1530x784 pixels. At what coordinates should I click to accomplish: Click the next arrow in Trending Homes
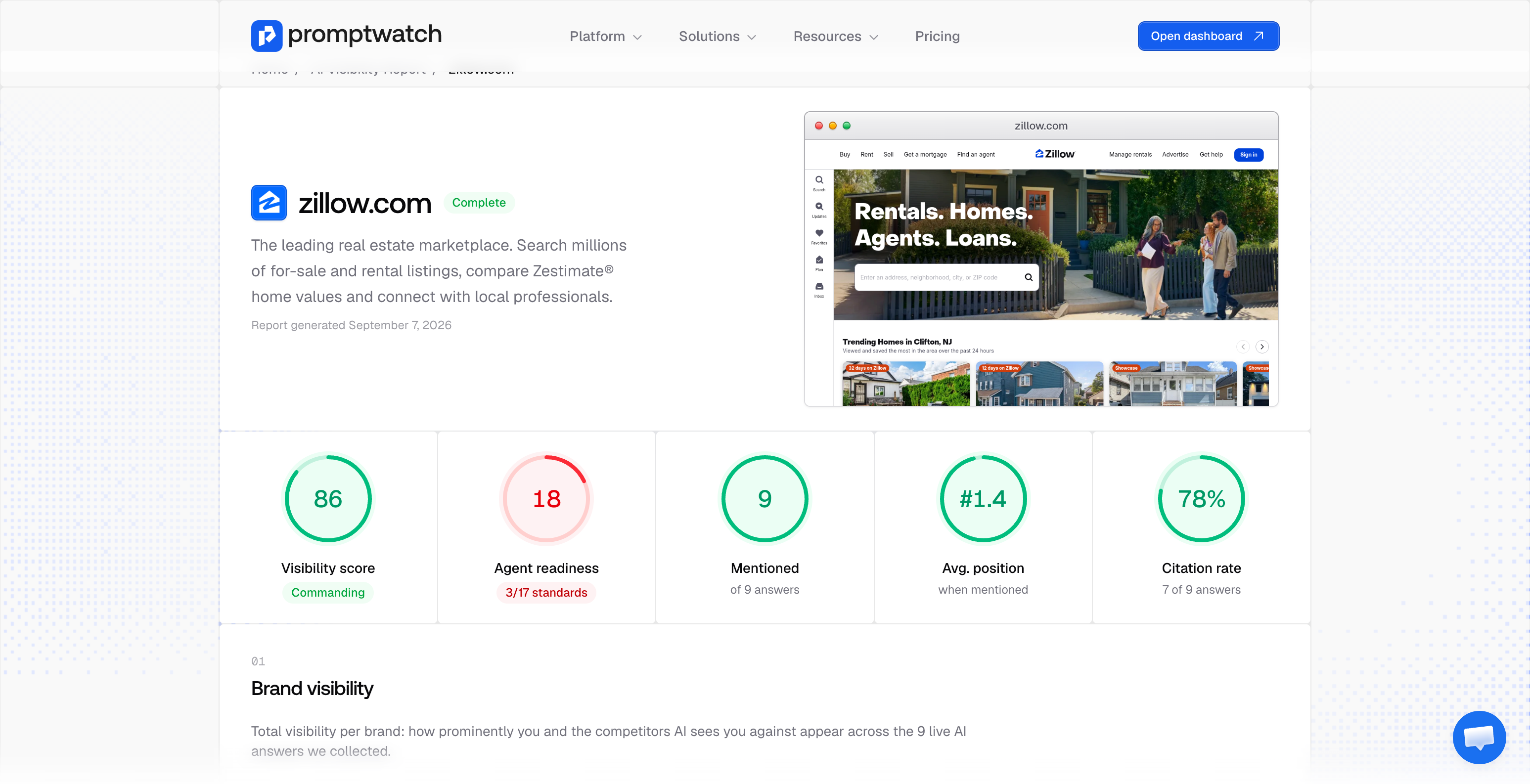1262,346
